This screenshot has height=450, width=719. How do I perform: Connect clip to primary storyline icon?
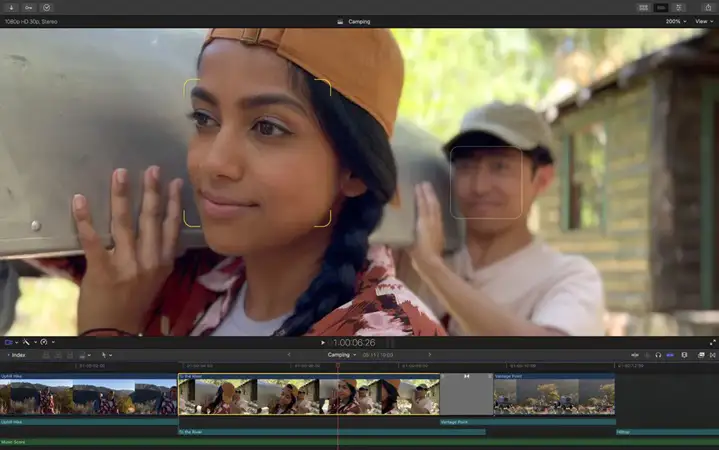[x=46, y=355]
